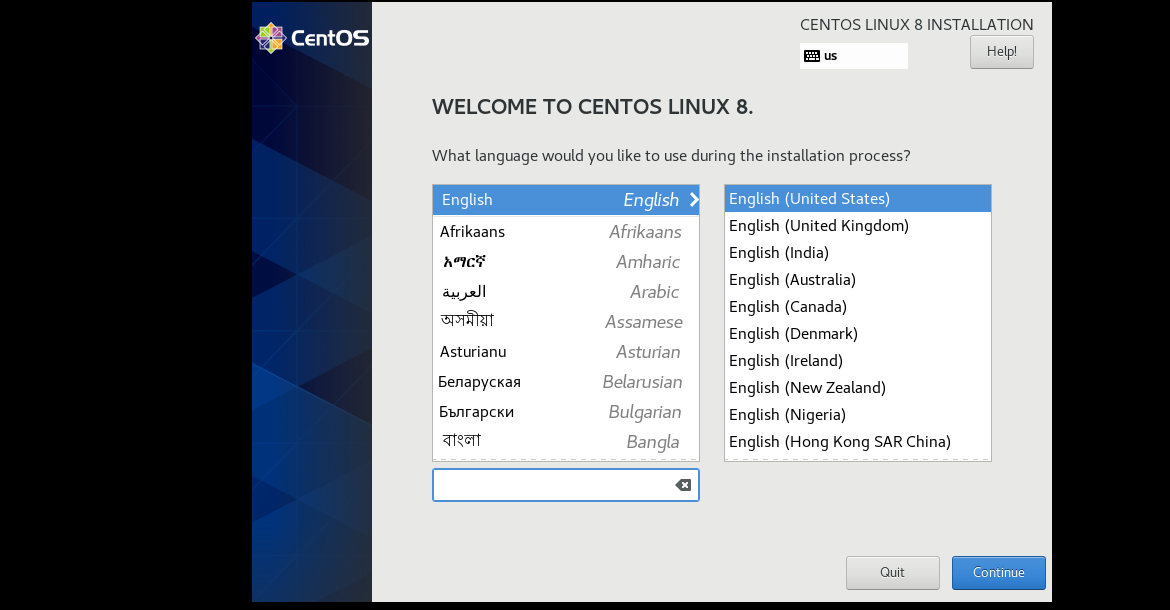Select Asturianu language row

566,352
